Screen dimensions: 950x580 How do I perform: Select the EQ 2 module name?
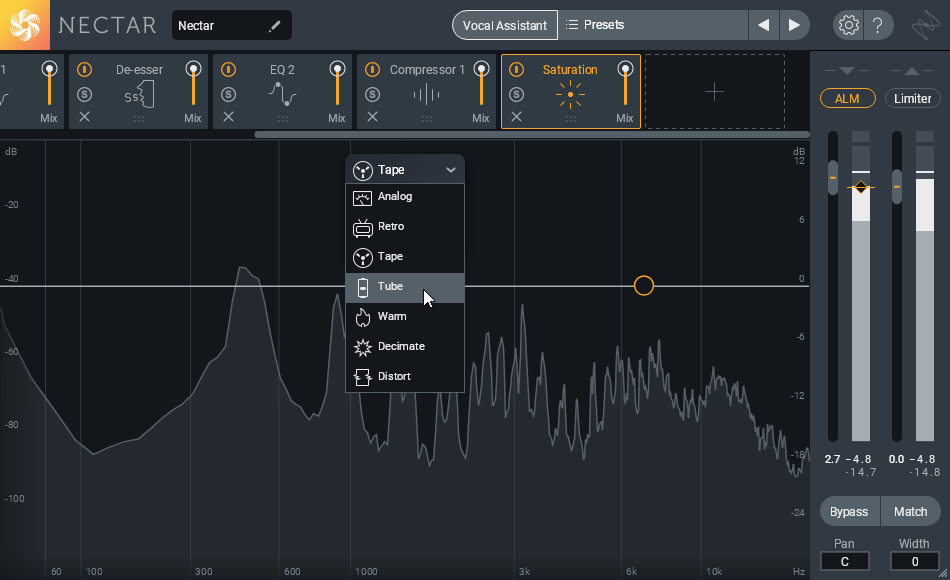pos(282,70)
